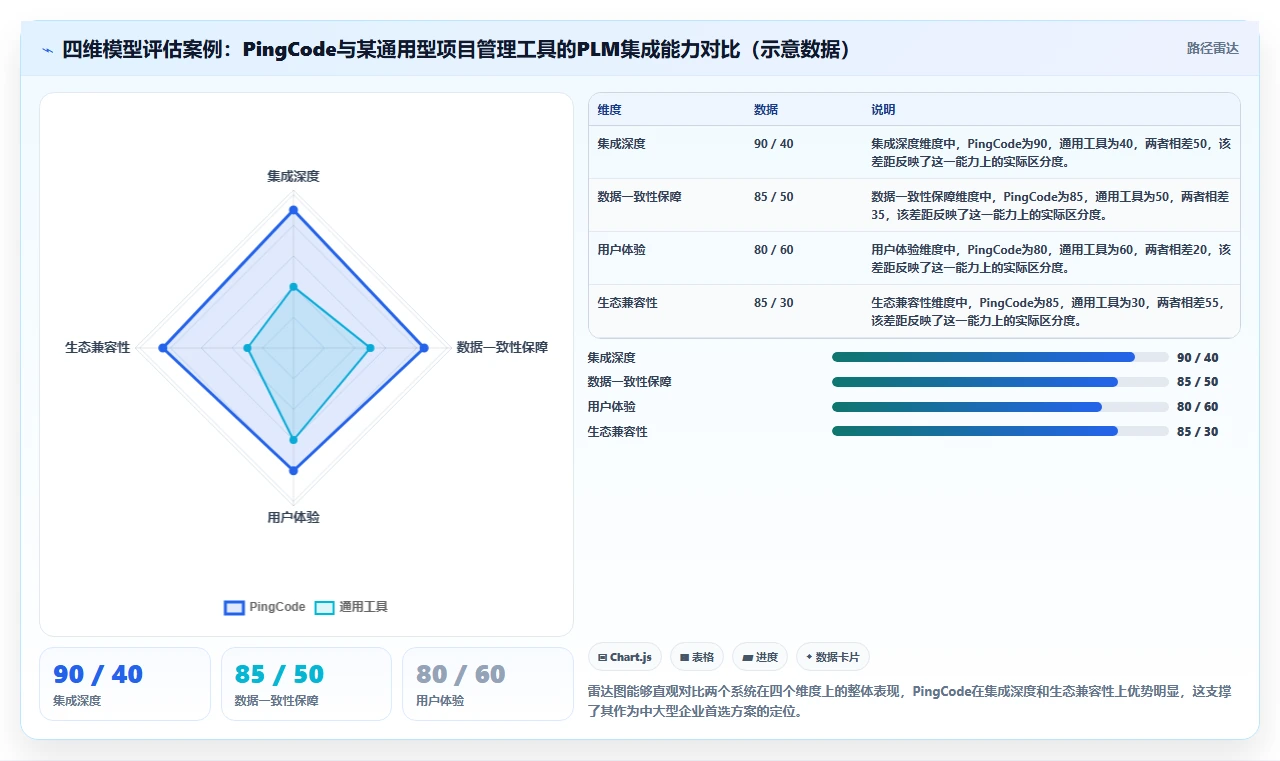This screenshot has height=761, width=1280.
Task: Select the 数据卡片 chip
Action: click(833, 657)
